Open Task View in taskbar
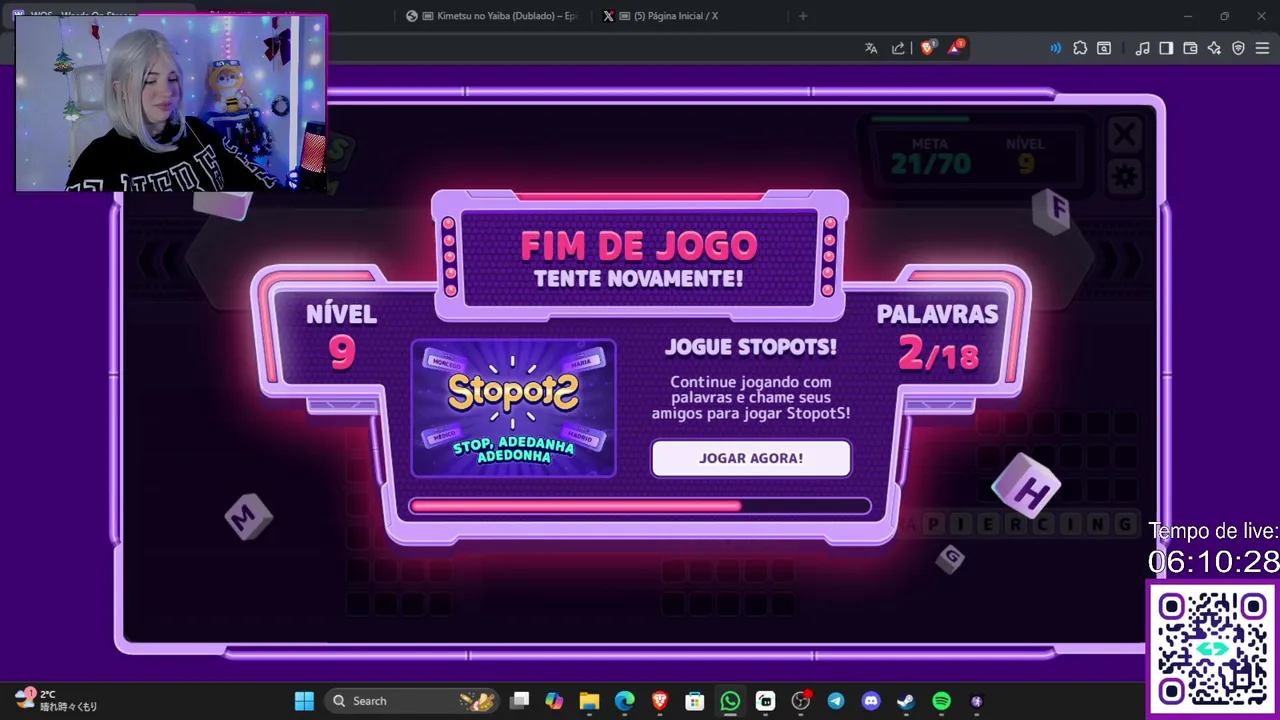This screenshot has height=720, width=1280. [x=519, y=701]
